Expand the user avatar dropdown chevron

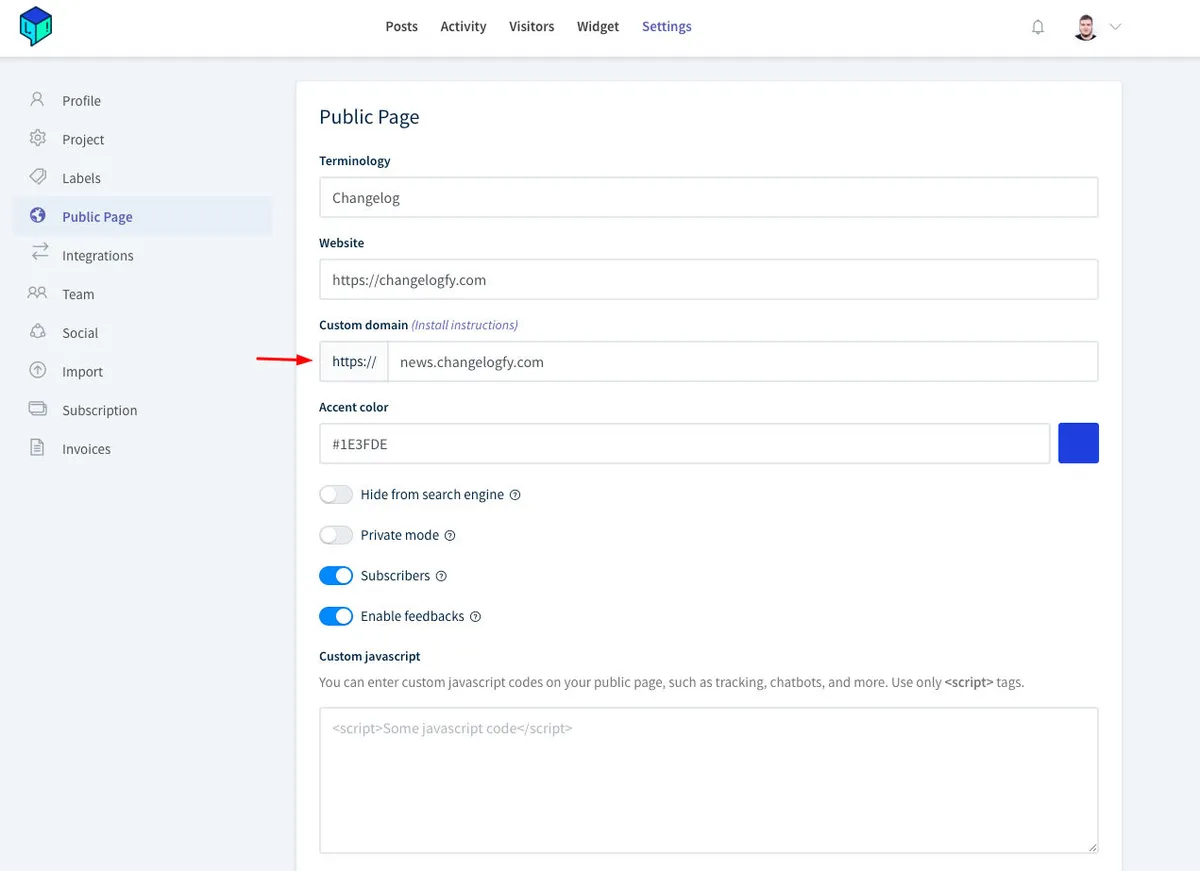(x=1115, y=27)
